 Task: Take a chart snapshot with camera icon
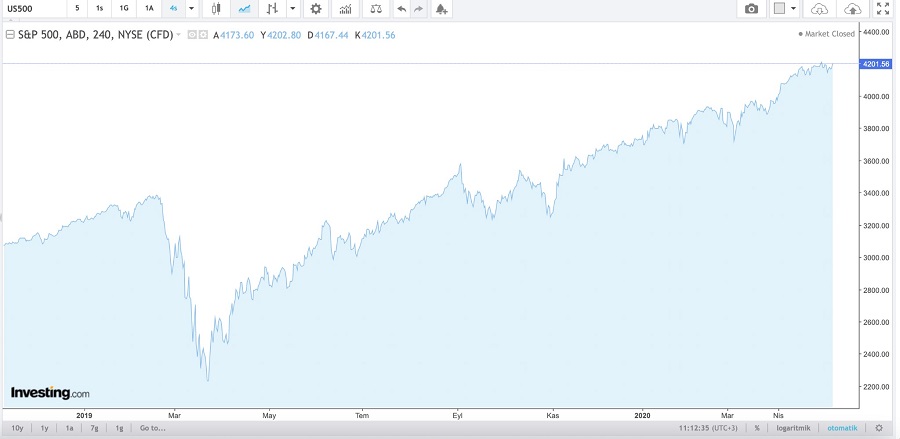click(751, 9)
